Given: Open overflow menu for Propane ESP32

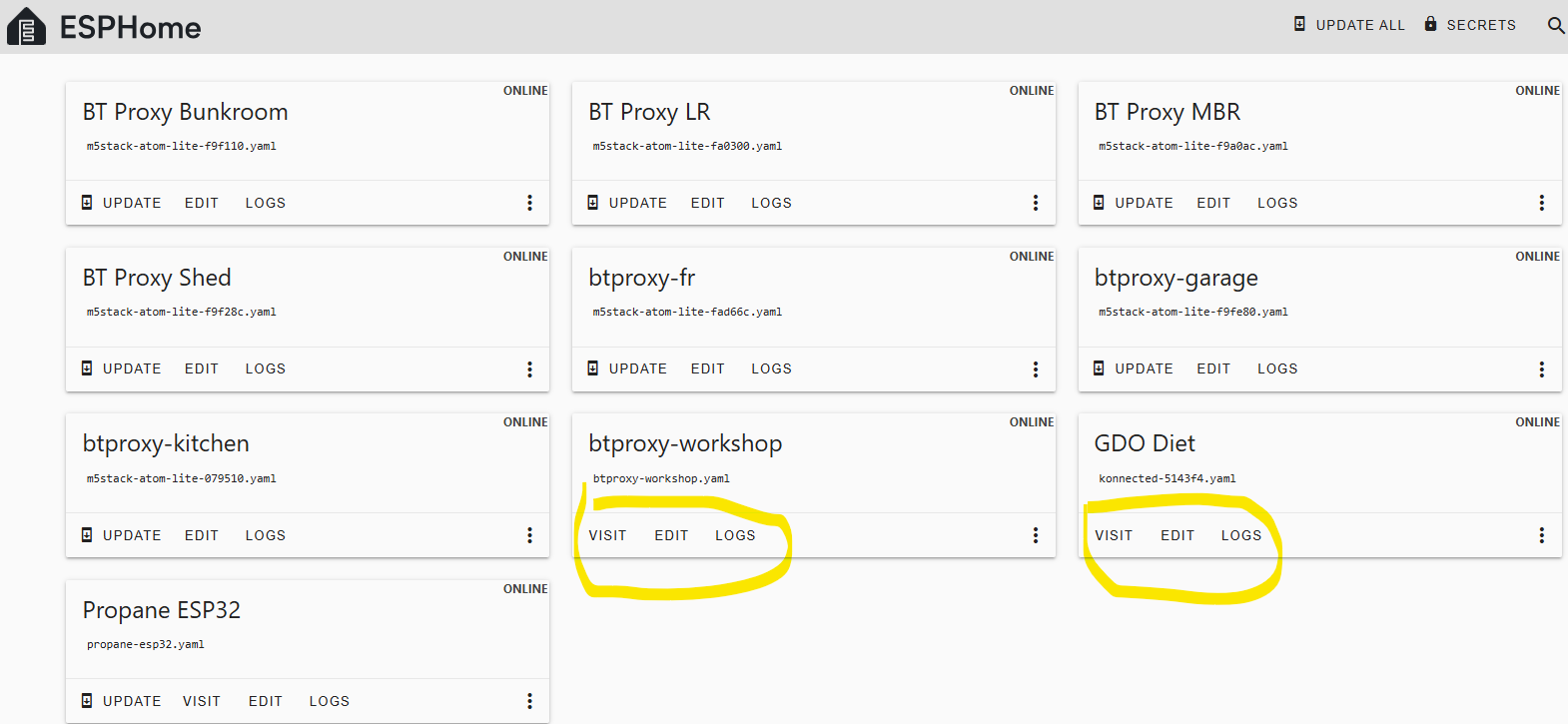Looking at the screenshot, I should pyautogui.click(x=529, y=701).
